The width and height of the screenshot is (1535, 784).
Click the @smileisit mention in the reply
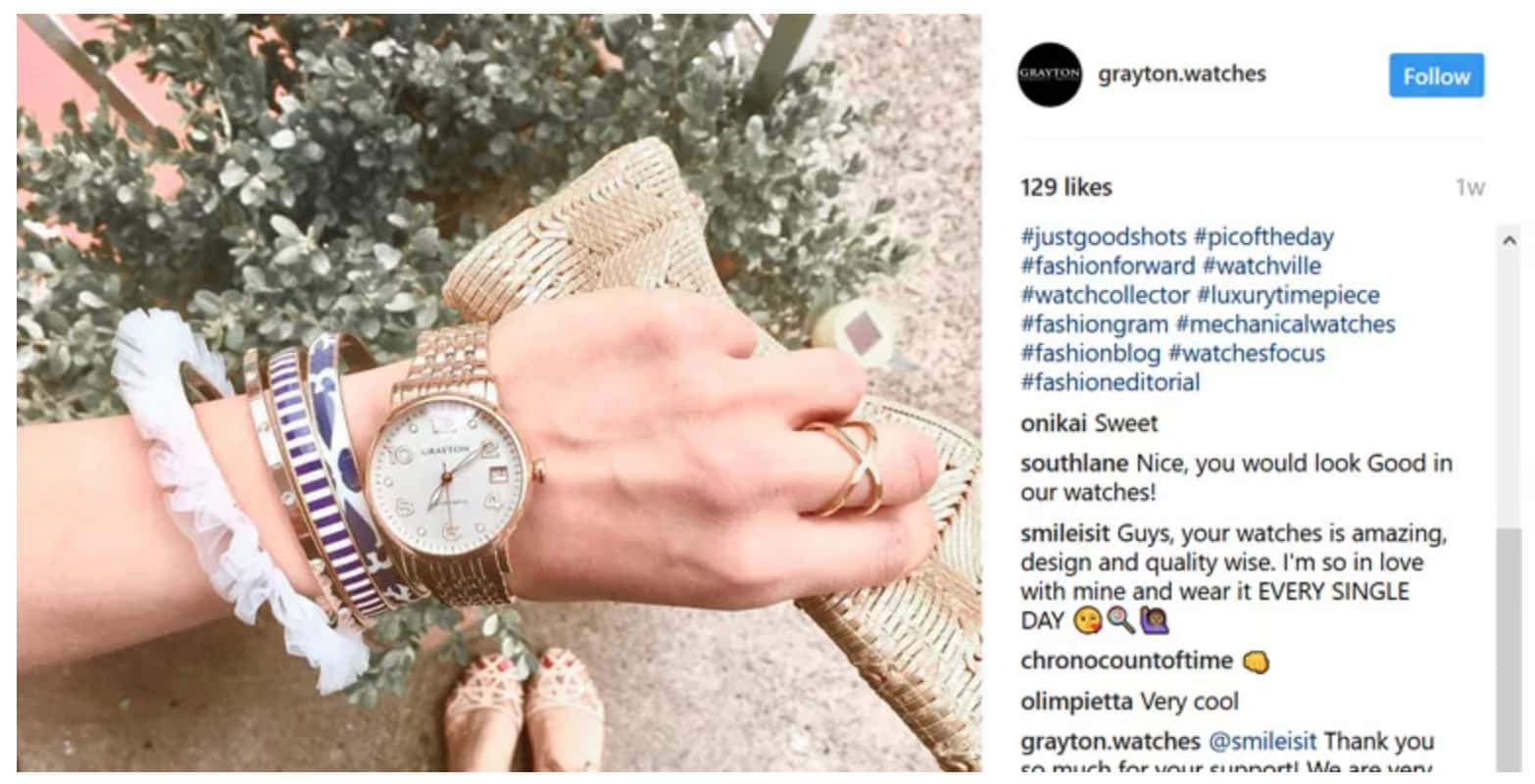(1263, 741)
